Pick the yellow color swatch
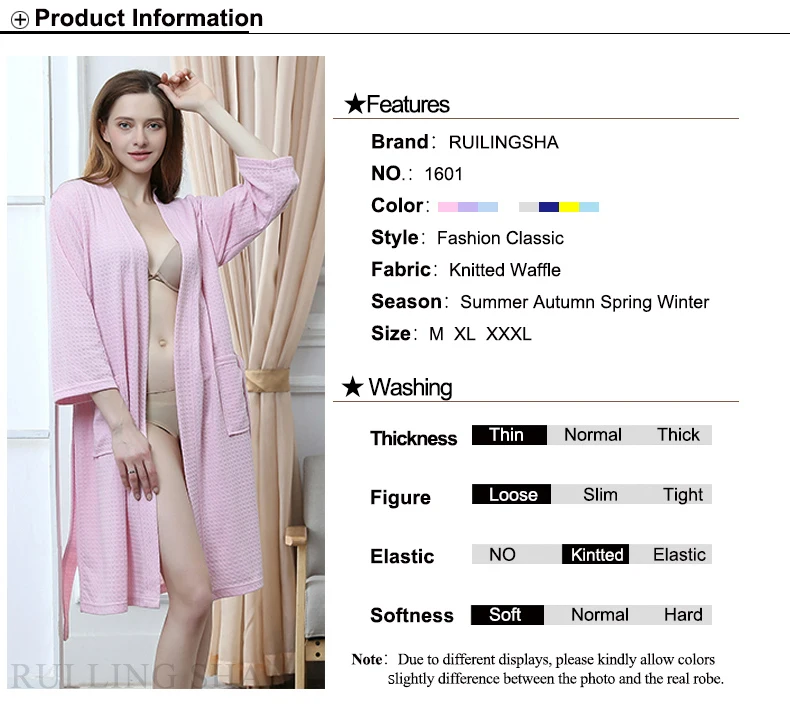This screenshot has width=790, height=706. point(569,207)
